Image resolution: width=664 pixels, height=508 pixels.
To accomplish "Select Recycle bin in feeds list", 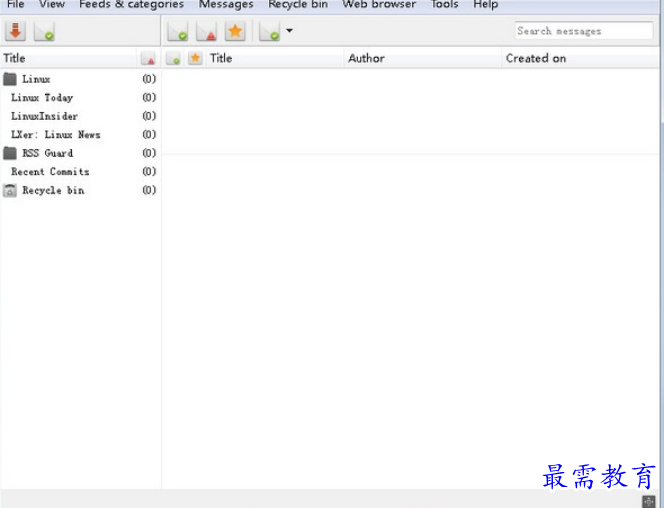I will pyautogui.click(x=80, y=190).
